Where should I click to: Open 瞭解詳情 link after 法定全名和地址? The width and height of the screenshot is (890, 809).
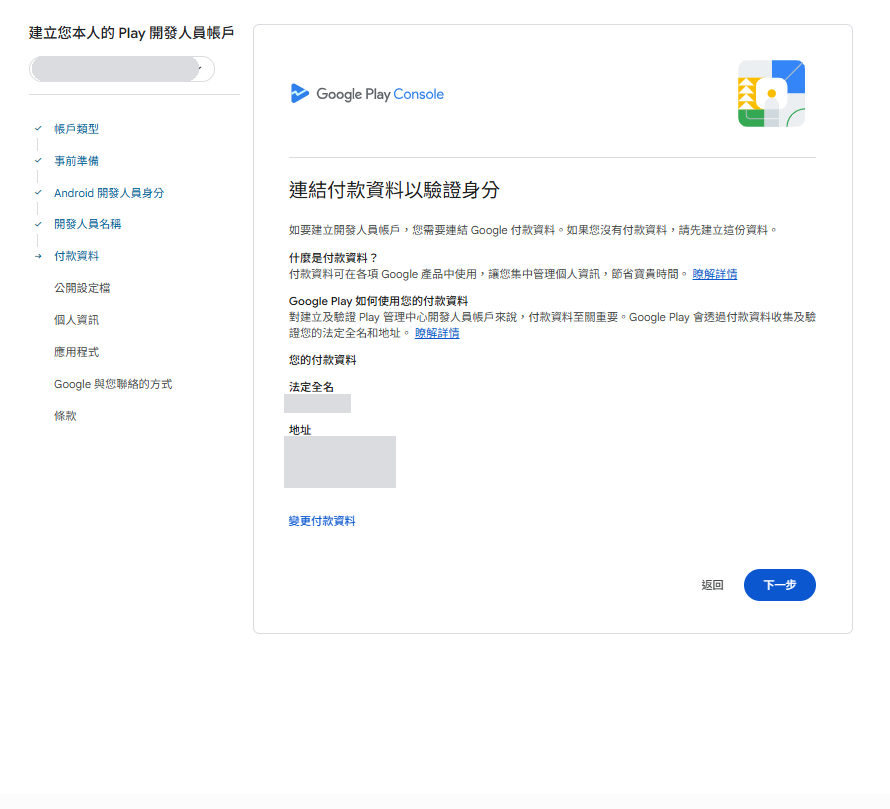pyautogui.click(x=437, y=333)
